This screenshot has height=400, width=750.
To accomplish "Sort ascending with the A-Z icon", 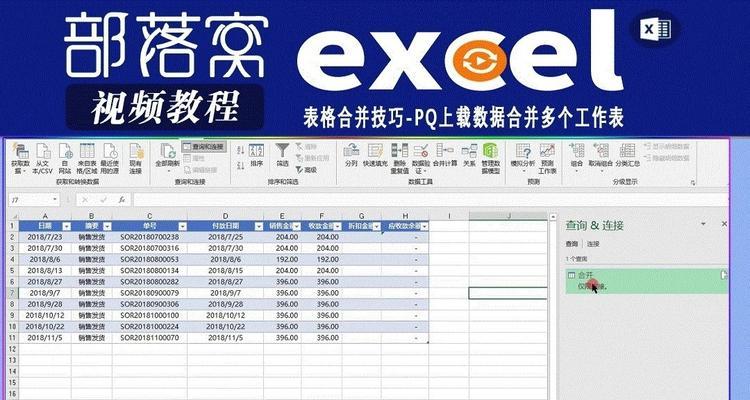I will click(241, 150).
